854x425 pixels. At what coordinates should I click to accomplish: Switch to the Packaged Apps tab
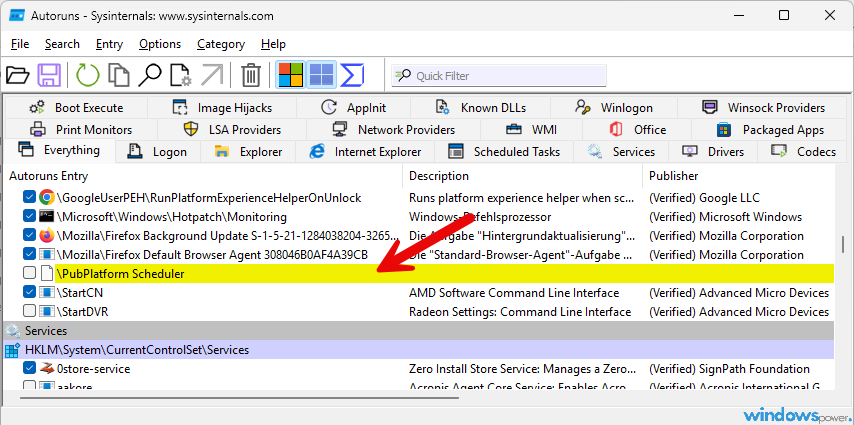click(770, 130)
